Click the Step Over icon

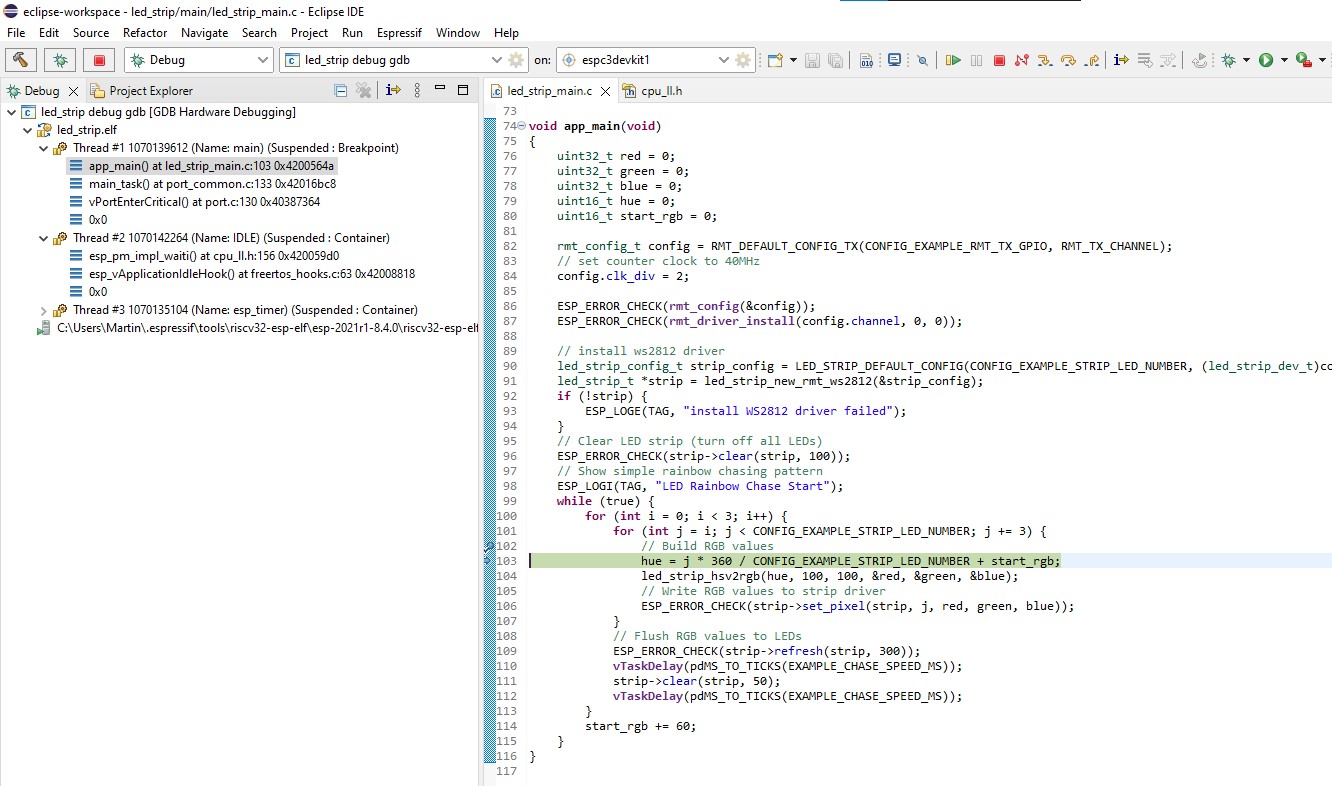(1068, 60)
